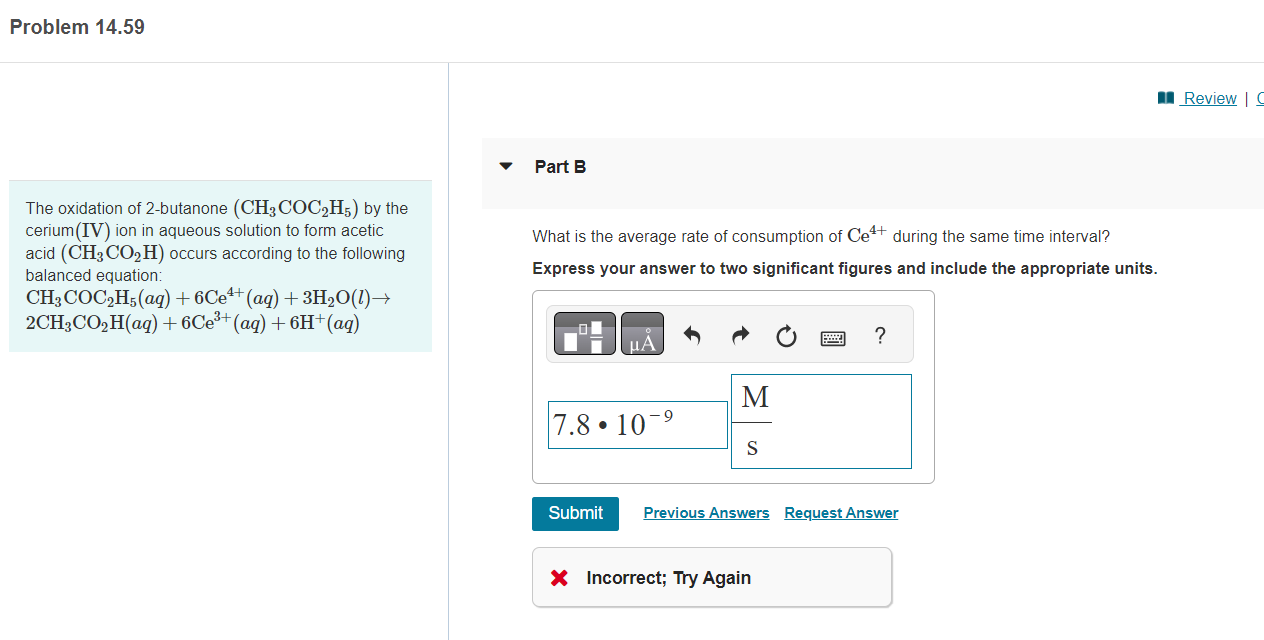Screen dimensions: 1264x640
Task: Click Request Answer
Action: (x=840, y=512)
